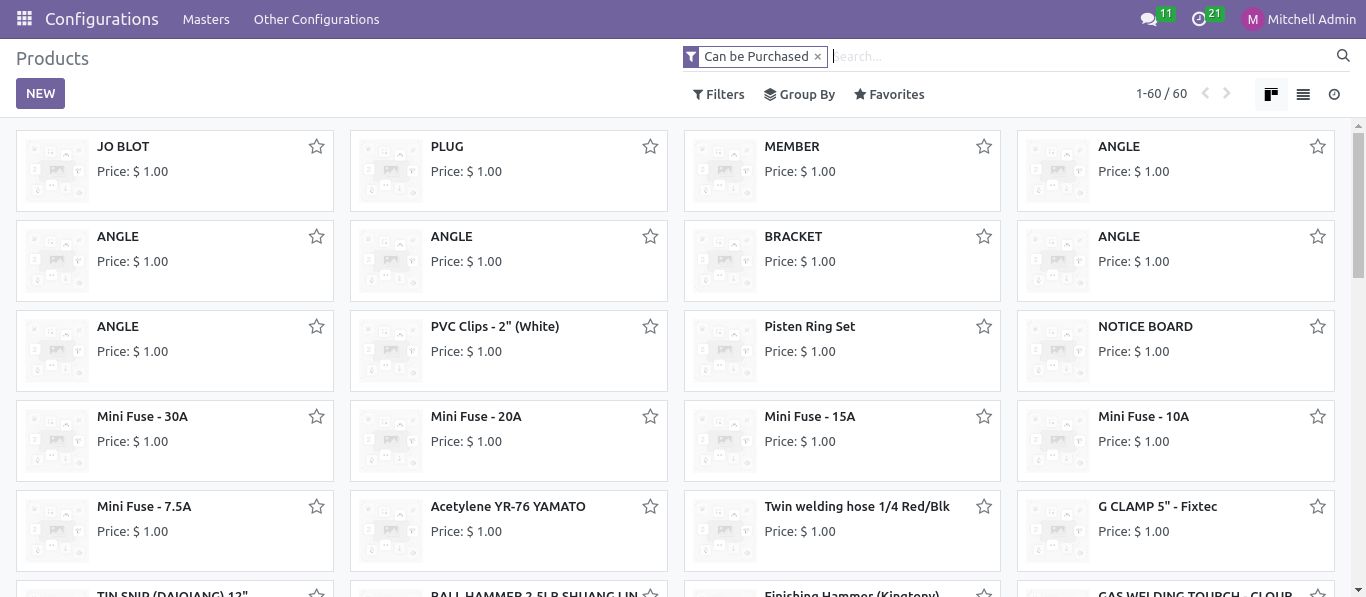Open "Twin welding hose 1/4 Red/Blk" product name
The height and width of the screenshot is (597, 1366).
(857, 507)
